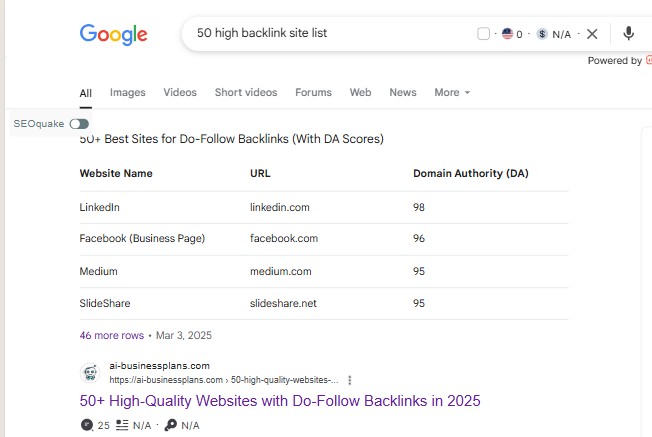The width and height of the screenshot is (652, 437).
Task: Click the LinkedIn cell in the table
Action: point(99,207)
